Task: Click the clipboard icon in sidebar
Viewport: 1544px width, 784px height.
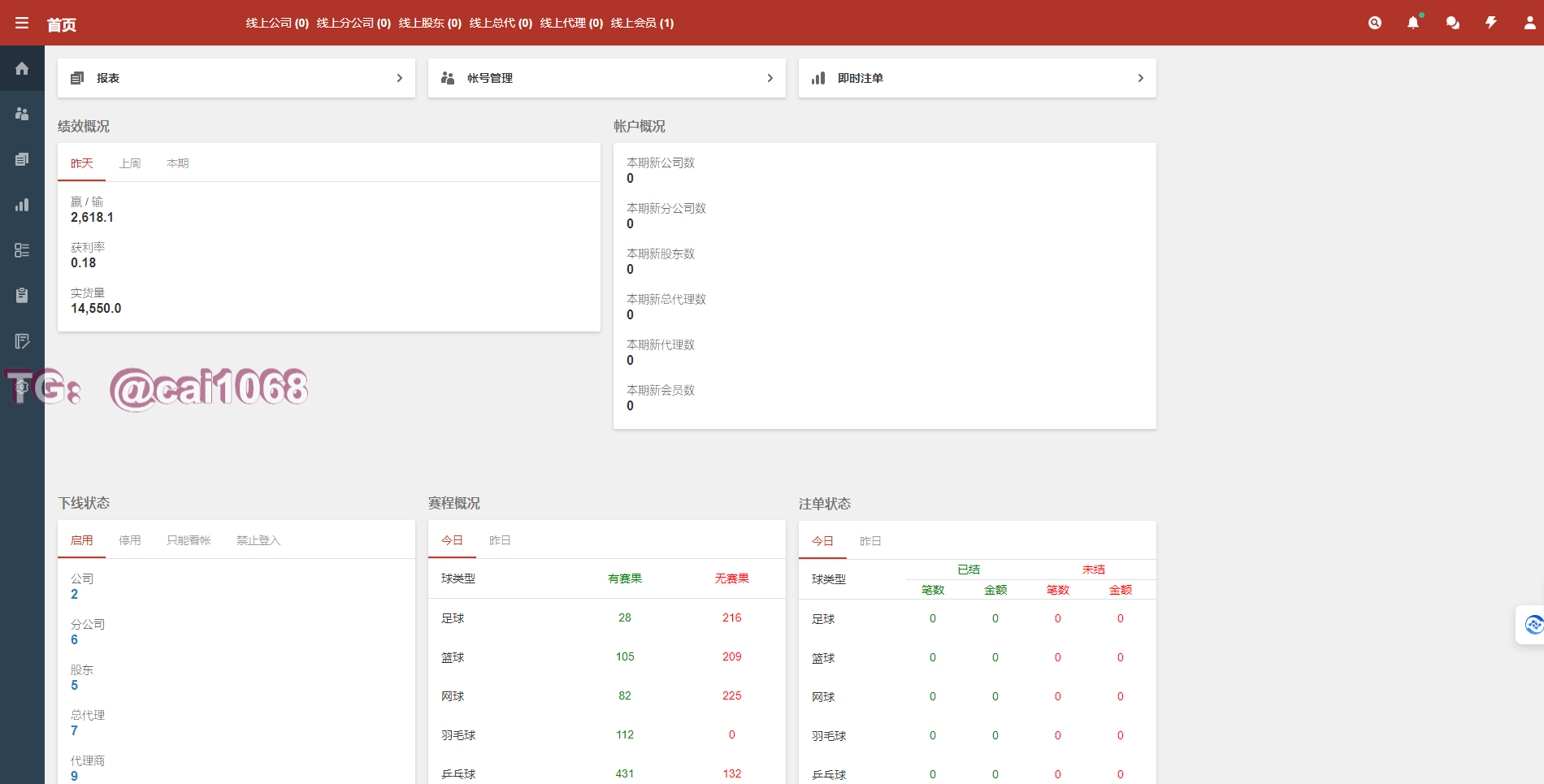Action: (22, 296)
